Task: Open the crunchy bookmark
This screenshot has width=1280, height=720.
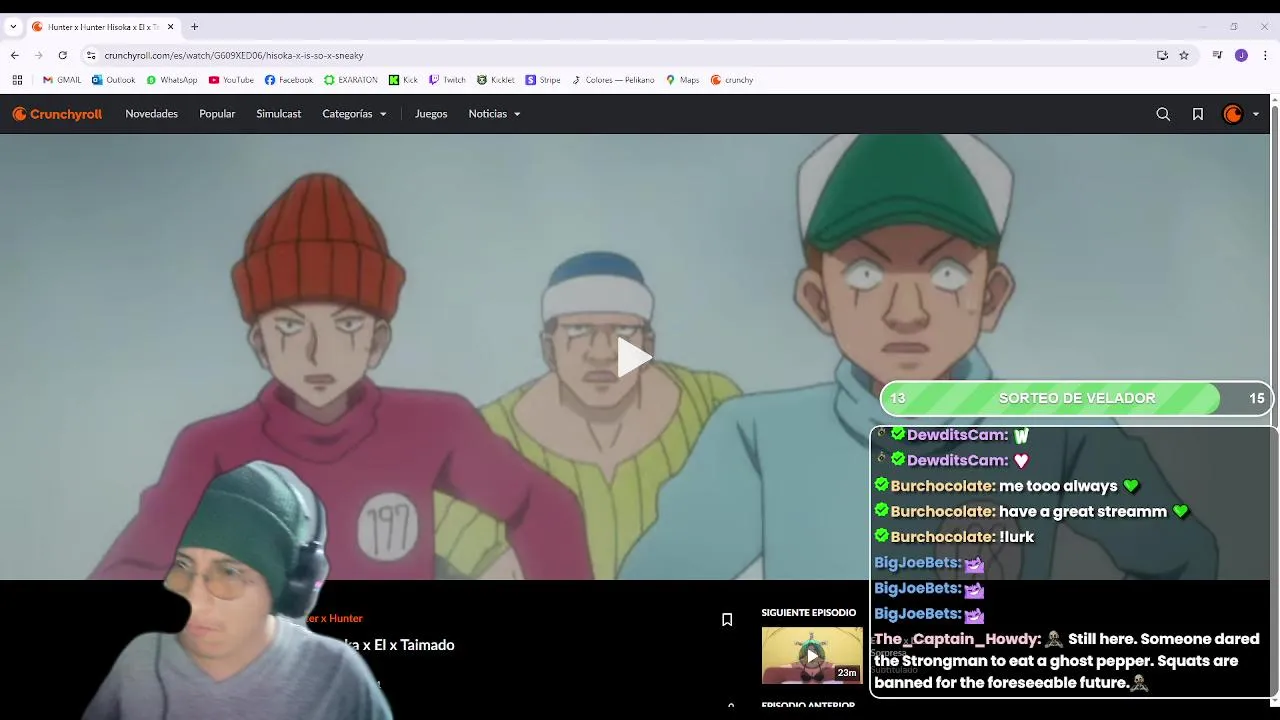Action: 732,80
